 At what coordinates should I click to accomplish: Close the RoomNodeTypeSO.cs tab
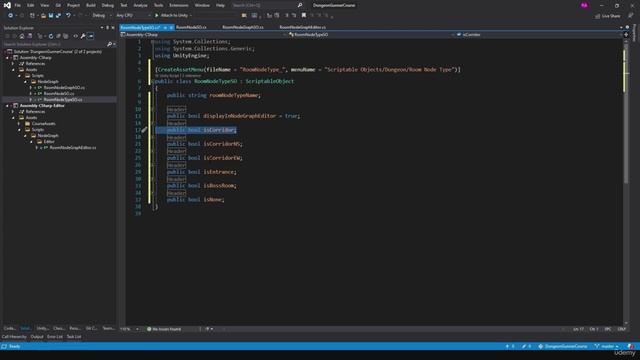[x=171, y=27]
